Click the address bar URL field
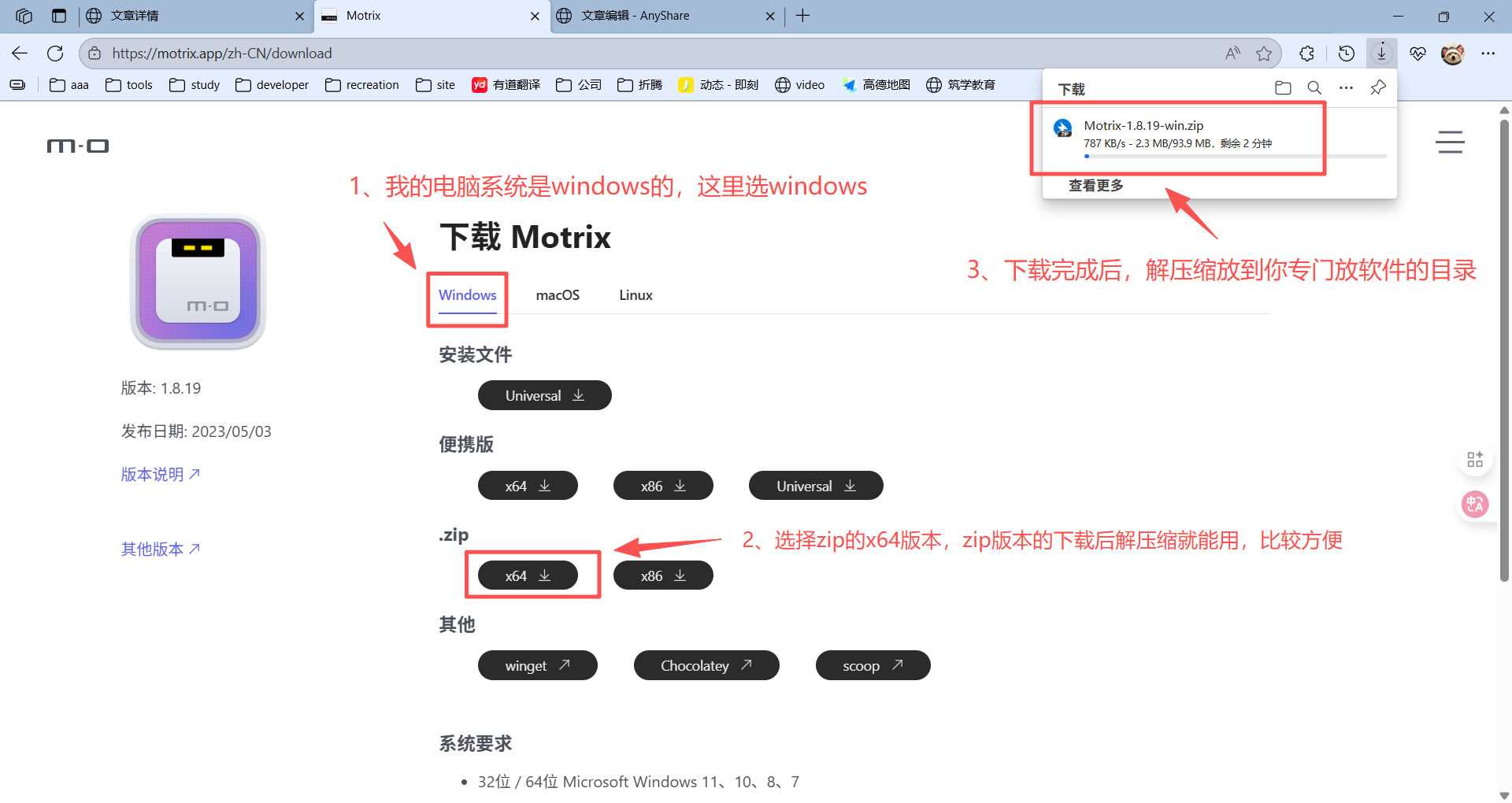The image size is (1512, 803). click(x=630, y=54)
